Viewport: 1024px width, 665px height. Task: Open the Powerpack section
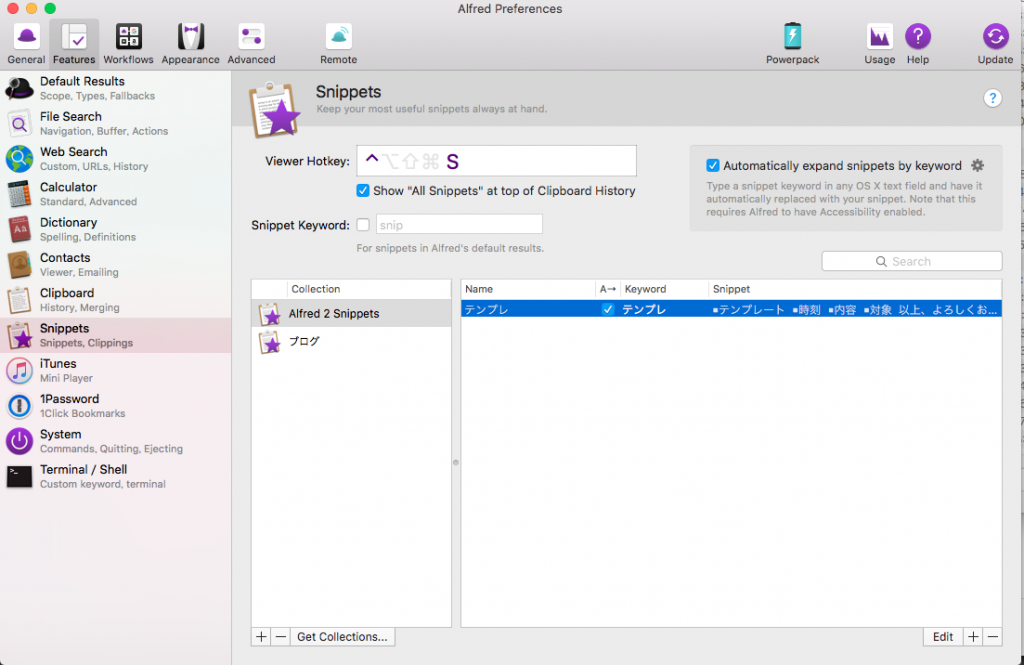(x=792, y=44)
